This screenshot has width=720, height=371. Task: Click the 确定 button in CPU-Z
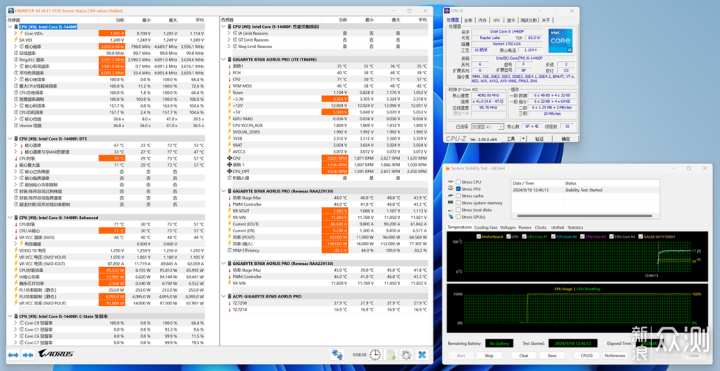(x=566, y=139)
